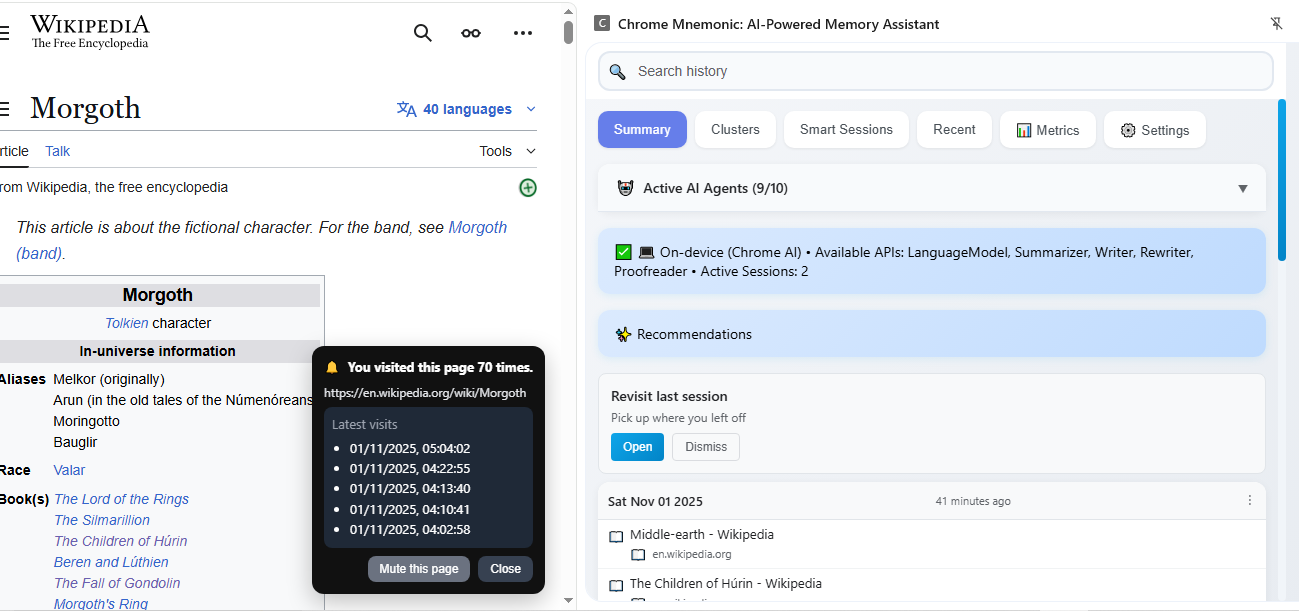Open The Children of Húrin book link
This screenshot has height=611, width=1299.
pos(121,541)
